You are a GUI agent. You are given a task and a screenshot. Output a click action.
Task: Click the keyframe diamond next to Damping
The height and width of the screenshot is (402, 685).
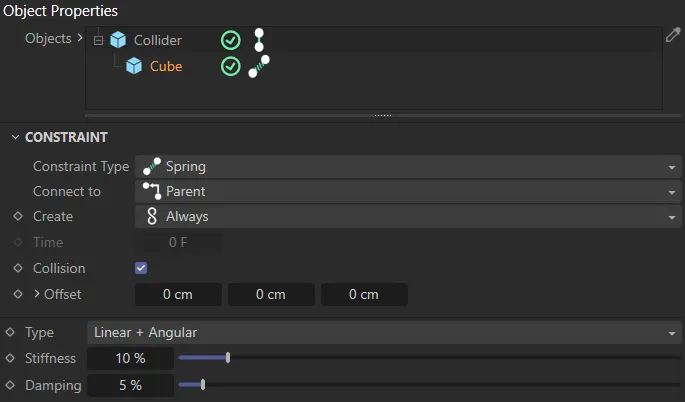click(10, 384)
